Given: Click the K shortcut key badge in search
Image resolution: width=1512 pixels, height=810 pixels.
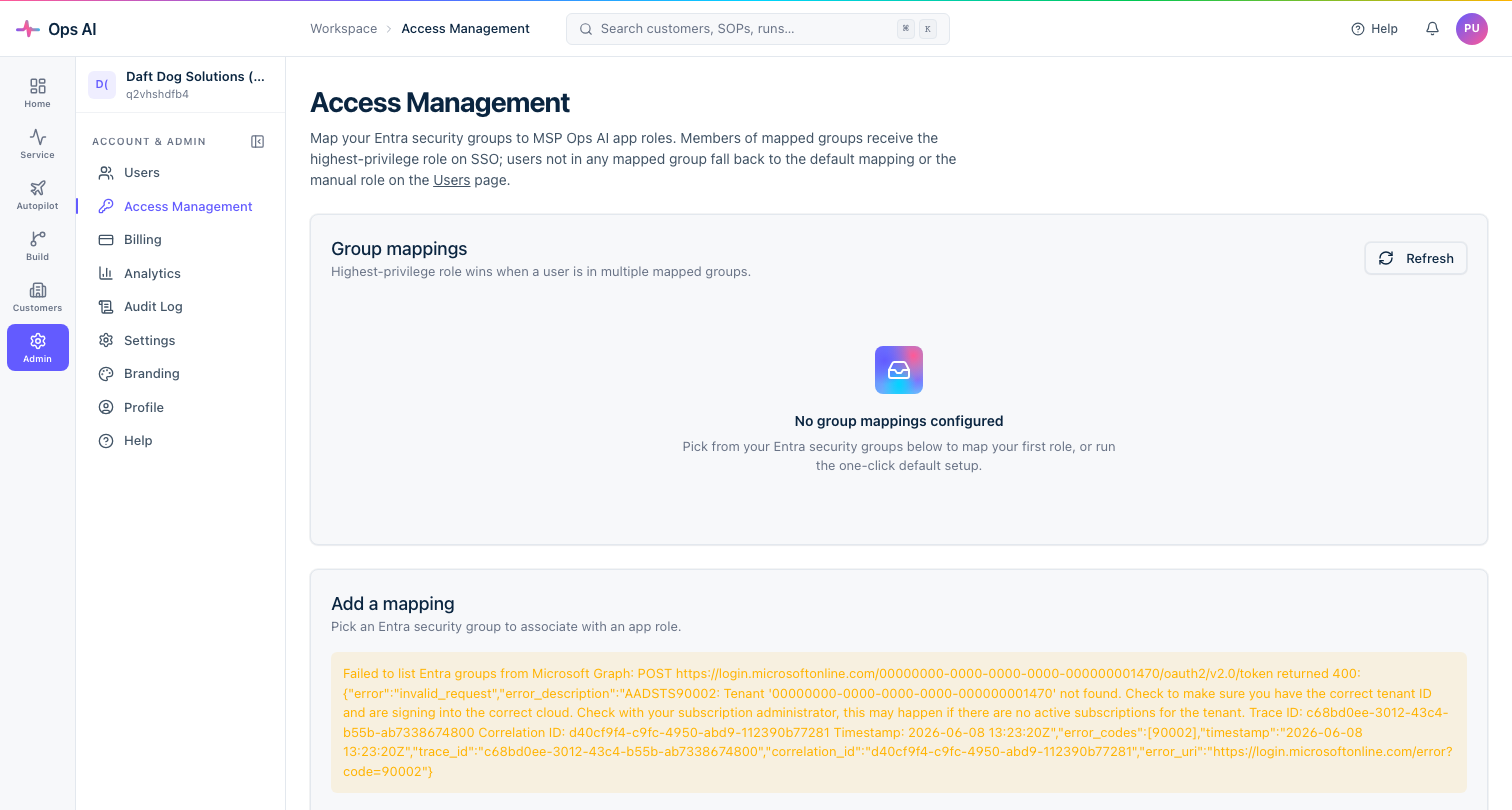Looking at the screenshot, I should (x=928, y=29).
